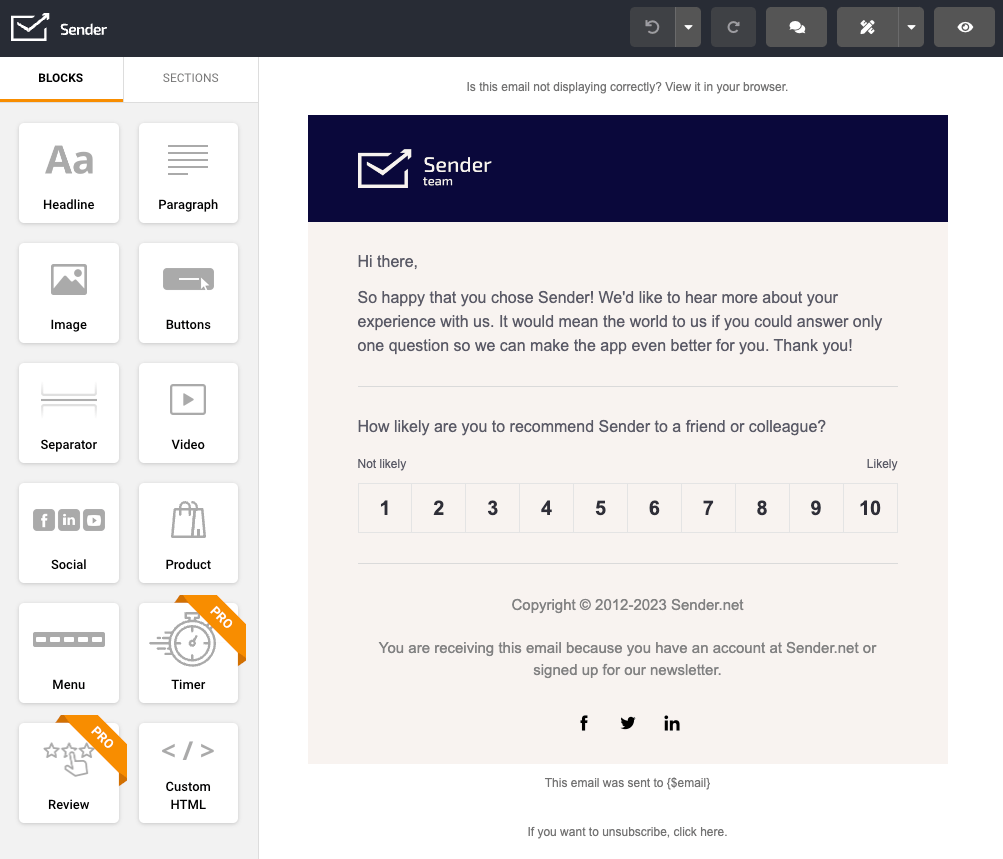1003x859 pixels.
Task: Choose rating 5 on the scale
Action: pos(600,508)
